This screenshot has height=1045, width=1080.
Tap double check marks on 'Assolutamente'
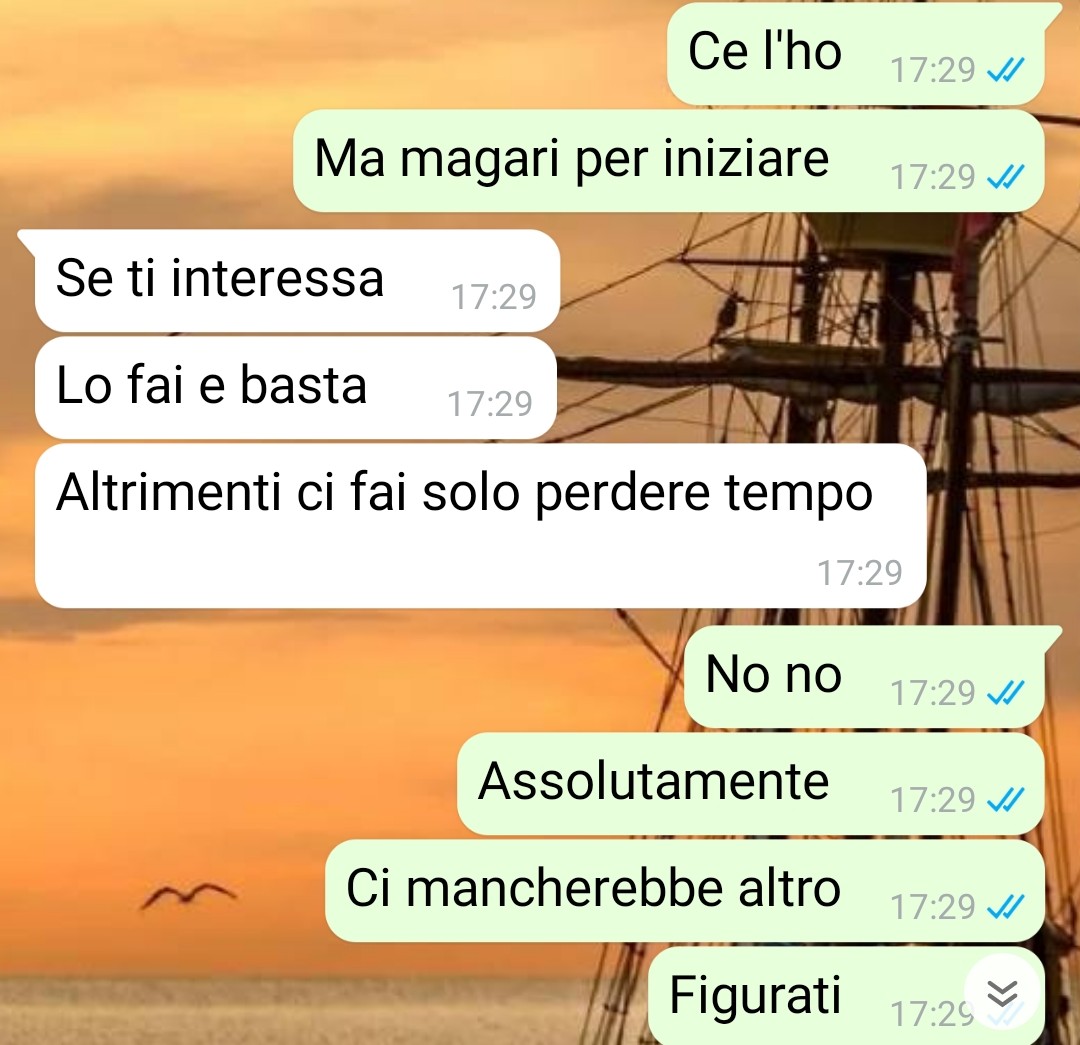pos(1006,799)
